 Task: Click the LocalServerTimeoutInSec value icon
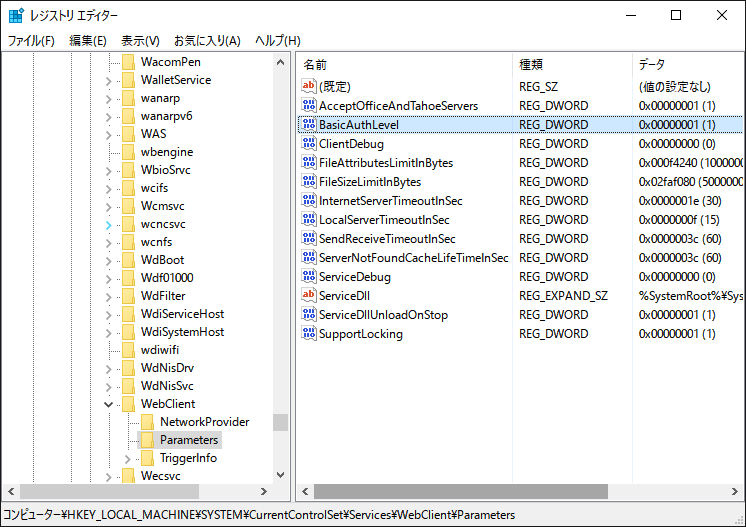click(x=309, y=220)
